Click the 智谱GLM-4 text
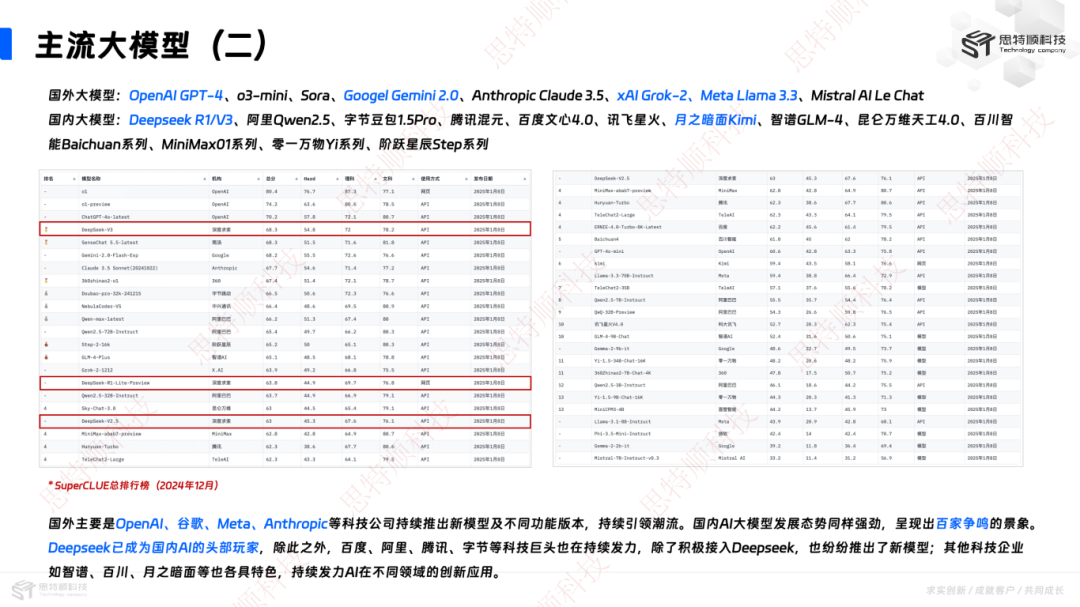This screenshot has height=607, width=1080. coord(807,120)
